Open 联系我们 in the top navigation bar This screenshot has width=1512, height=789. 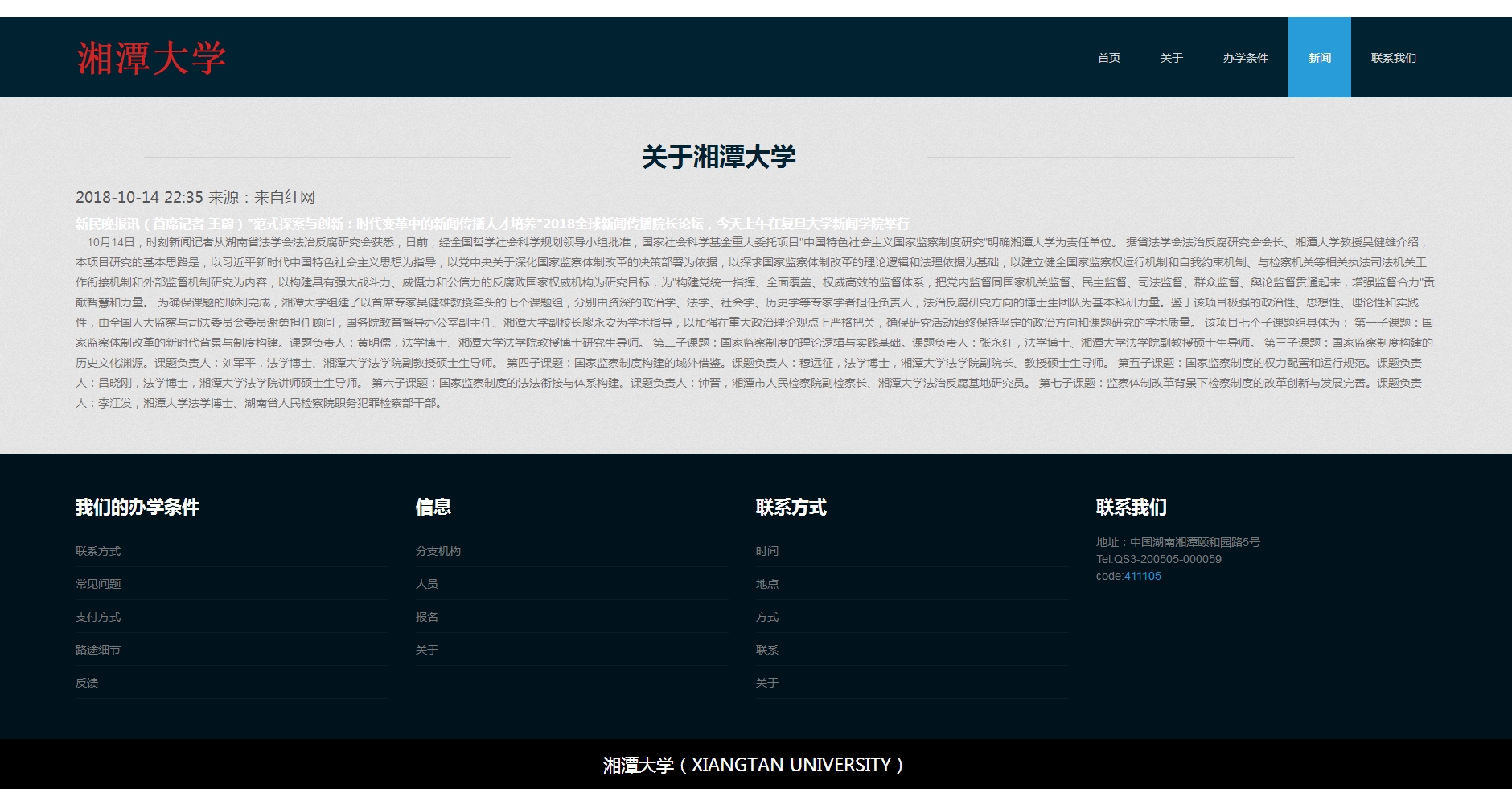[x=1393, y=58]
